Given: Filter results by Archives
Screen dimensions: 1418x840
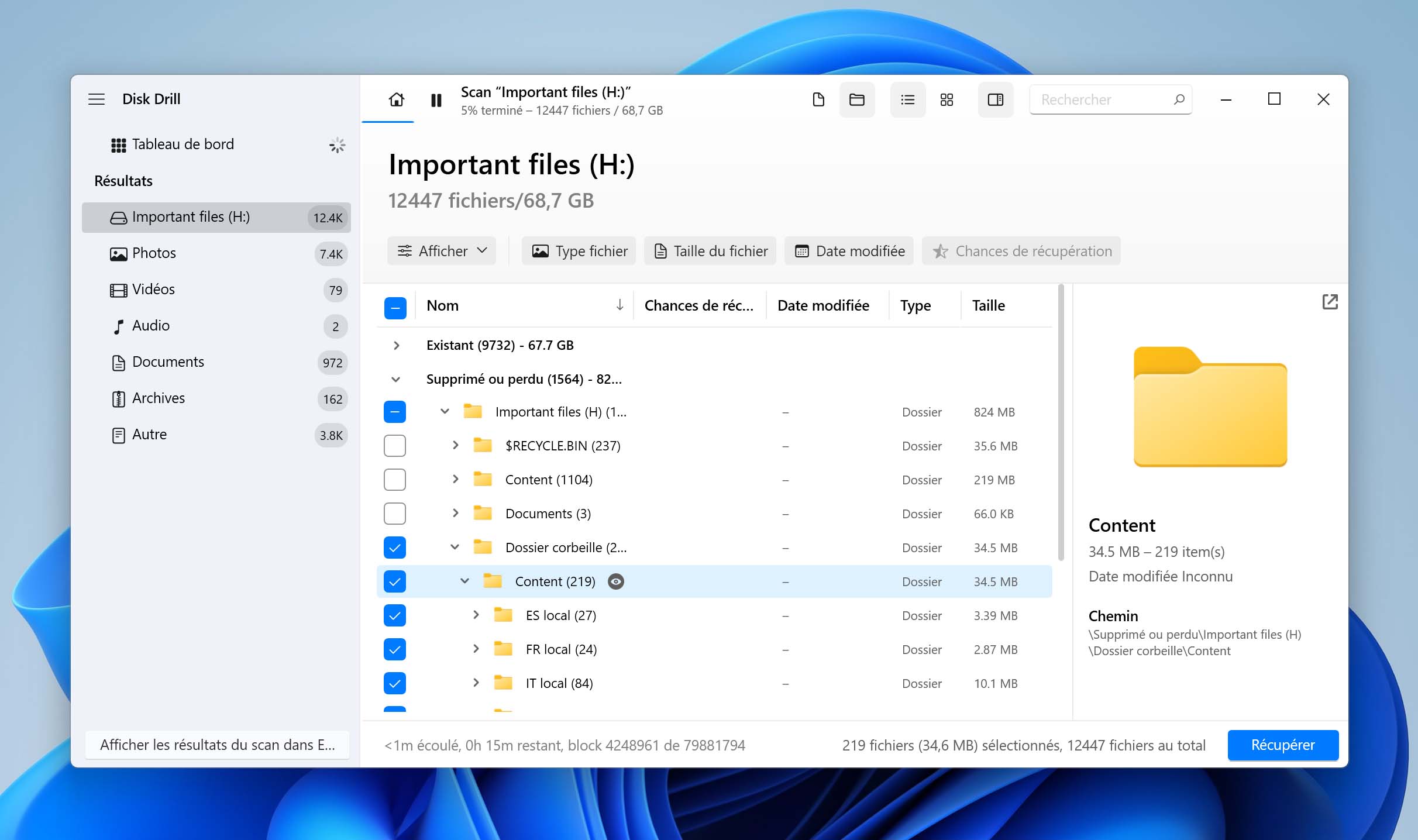Looking at the screenshot, I should [x=216, y=398].
